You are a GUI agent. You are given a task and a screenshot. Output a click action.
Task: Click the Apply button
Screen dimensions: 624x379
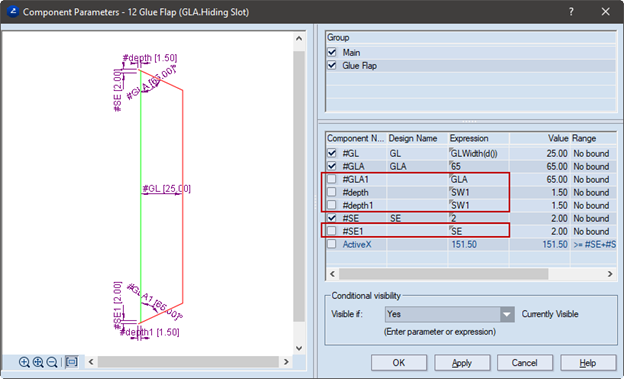coord(462,363)
